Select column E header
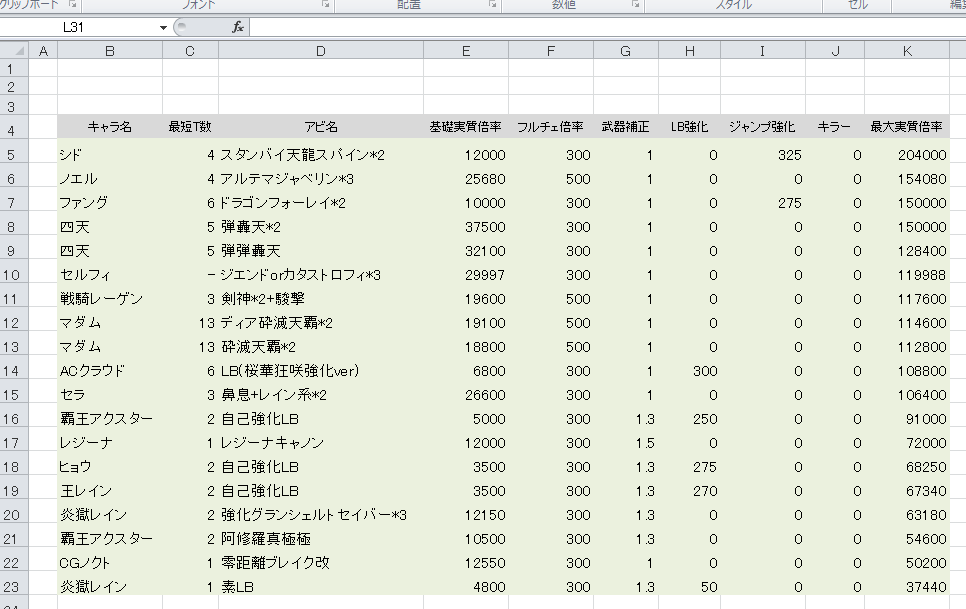The width and height of the screenshot is (966, 609). click(466, 52)
